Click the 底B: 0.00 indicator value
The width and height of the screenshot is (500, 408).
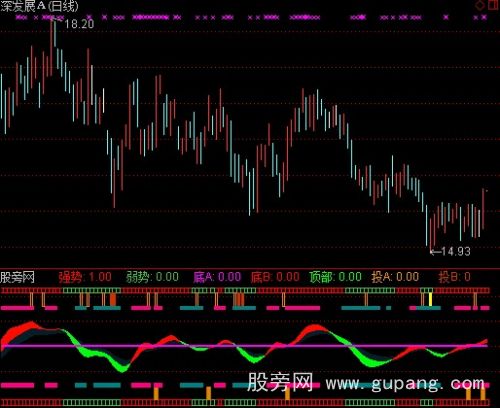[275, 277]
